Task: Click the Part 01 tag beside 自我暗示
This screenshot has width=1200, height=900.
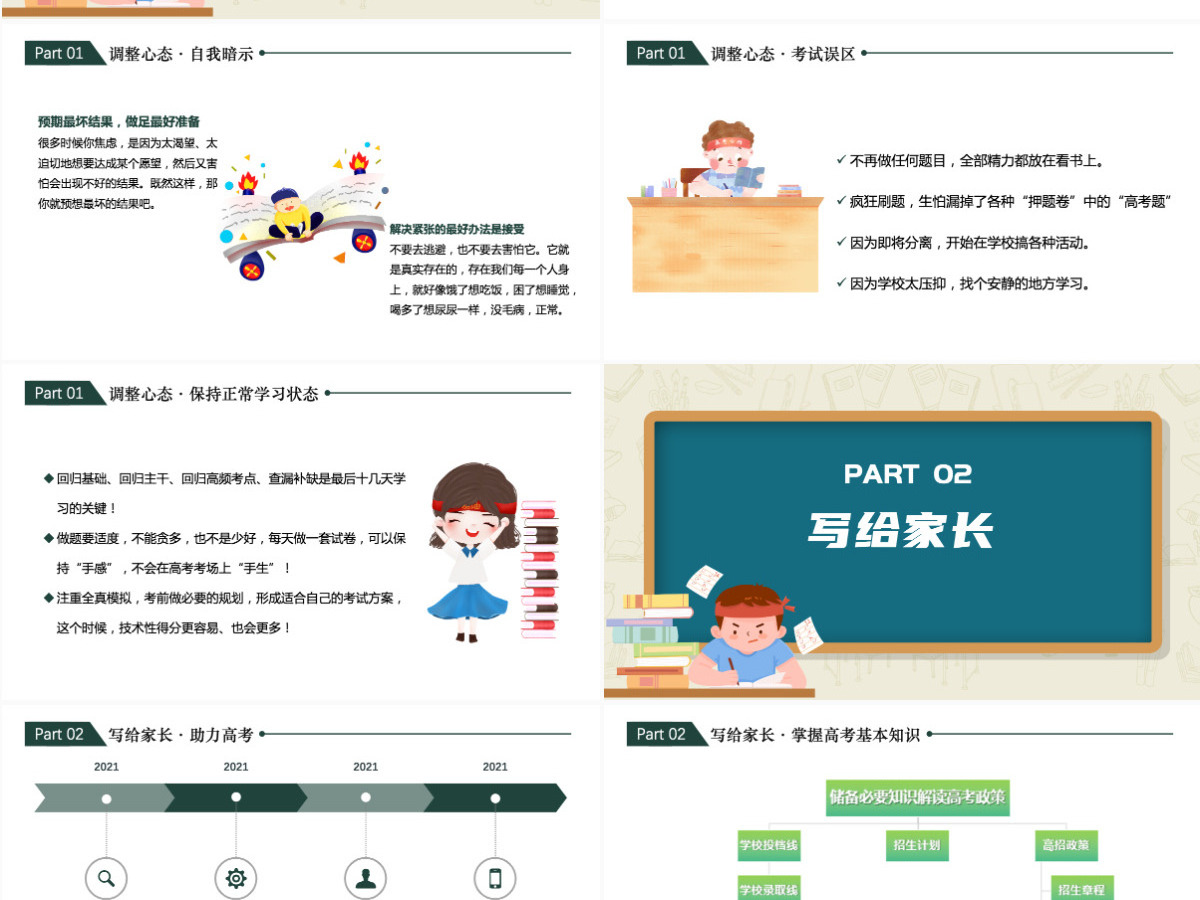Action: pyautogui.click(x=65, y=53)
